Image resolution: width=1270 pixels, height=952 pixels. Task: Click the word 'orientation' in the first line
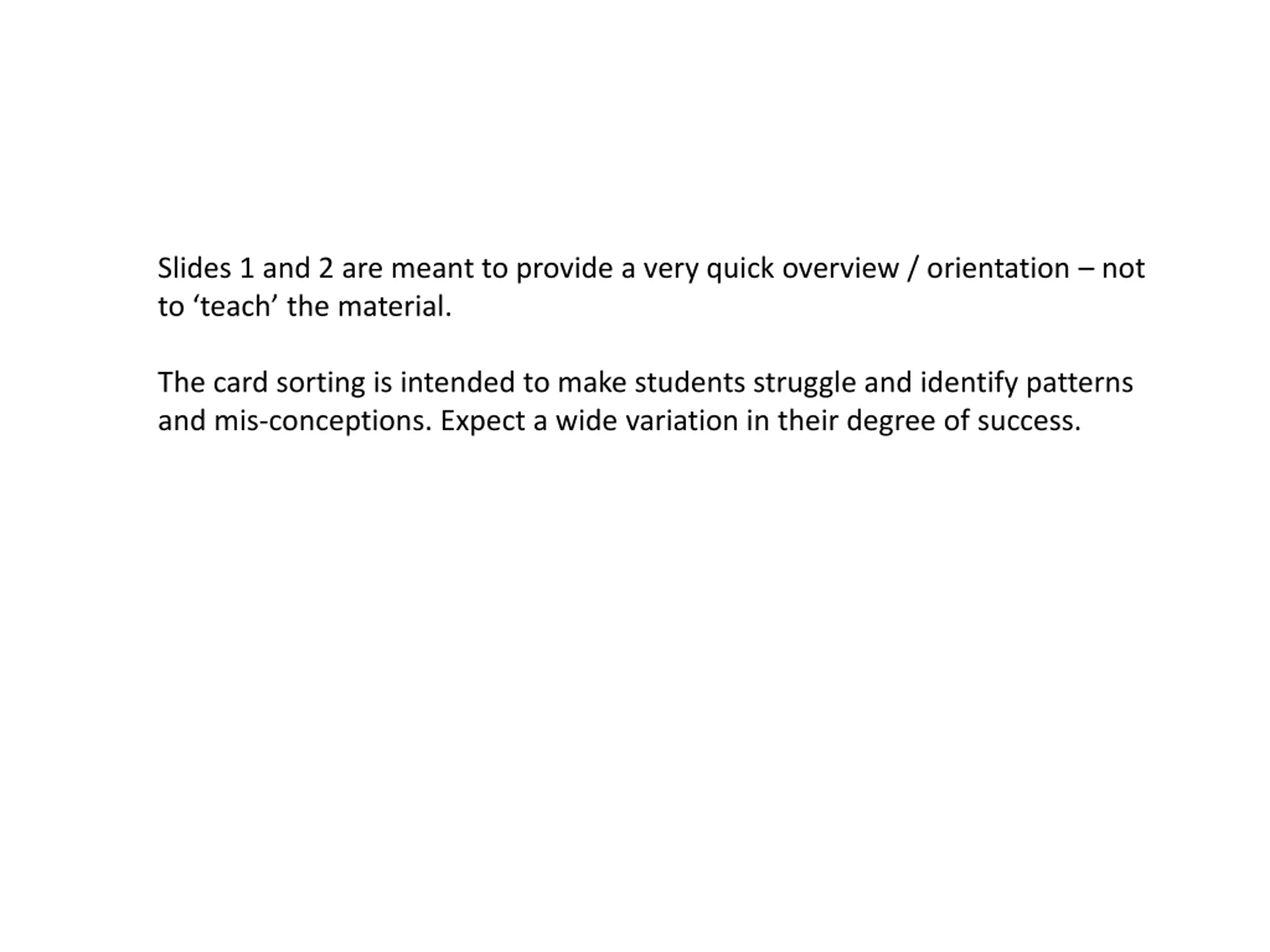pyautogui.click(x=998, y=269)
